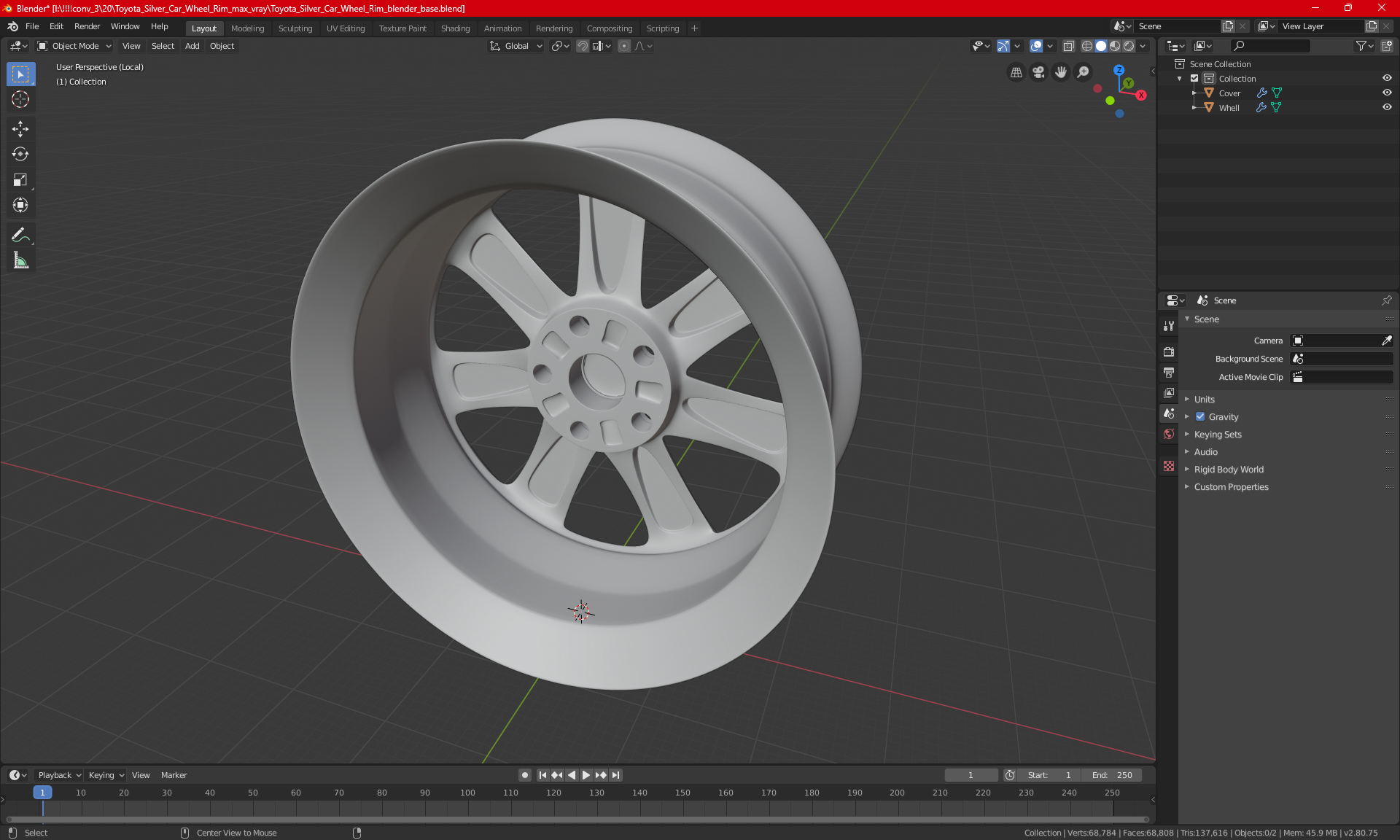This screenshot has height=840, width=1400.
Task: Play the animation forward
Action: 586,775
